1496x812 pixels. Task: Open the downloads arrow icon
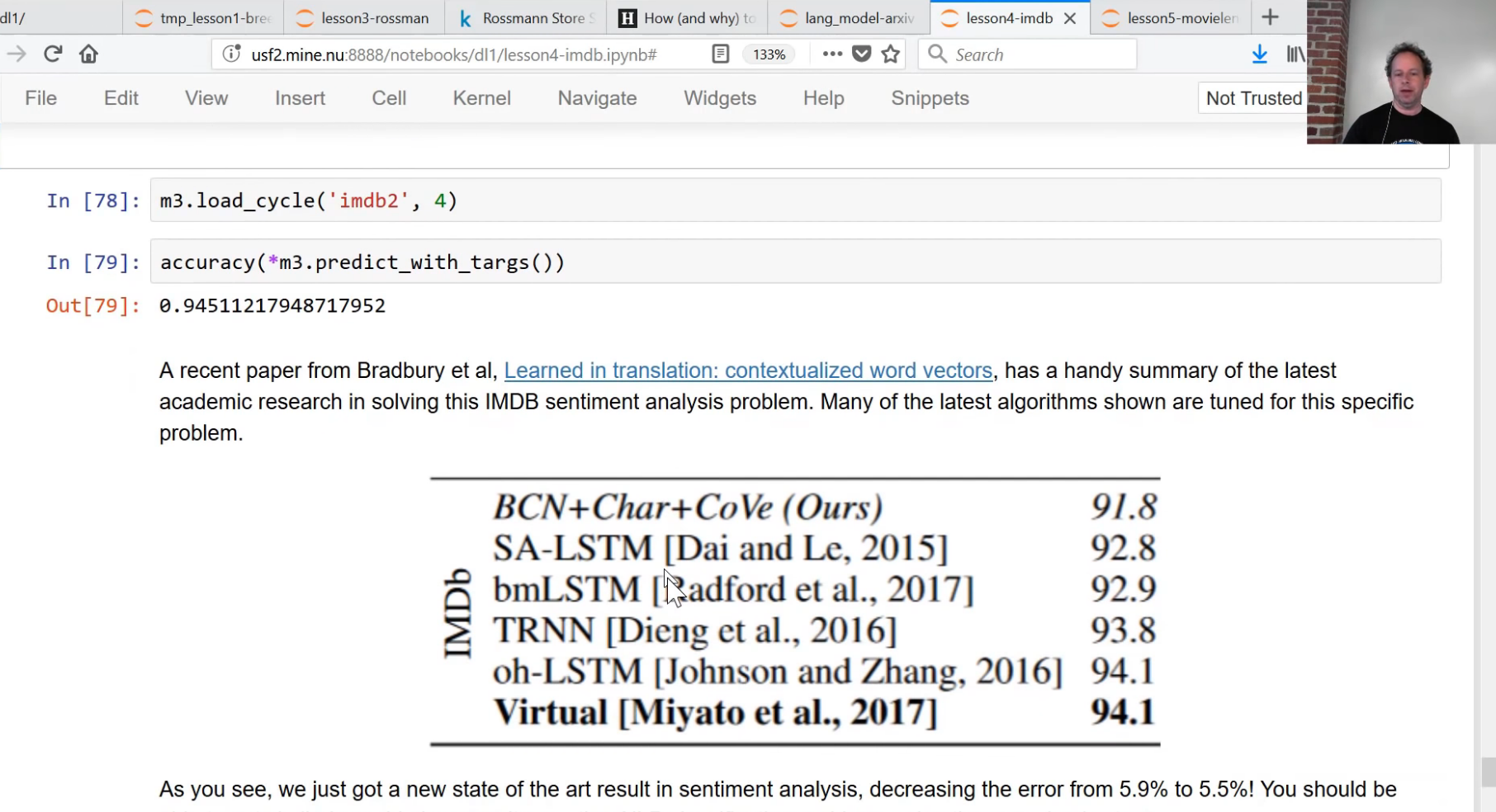tap(1259, 54)
